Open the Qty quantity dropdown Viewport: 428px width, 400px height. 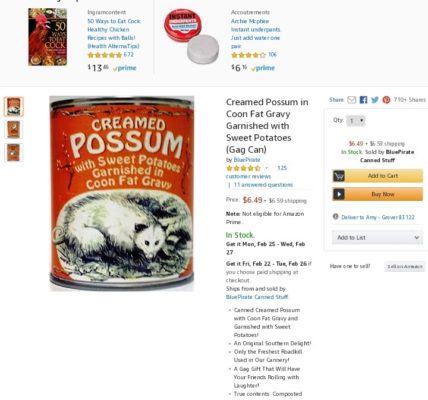pyautogui.click(x=356, y=120)
